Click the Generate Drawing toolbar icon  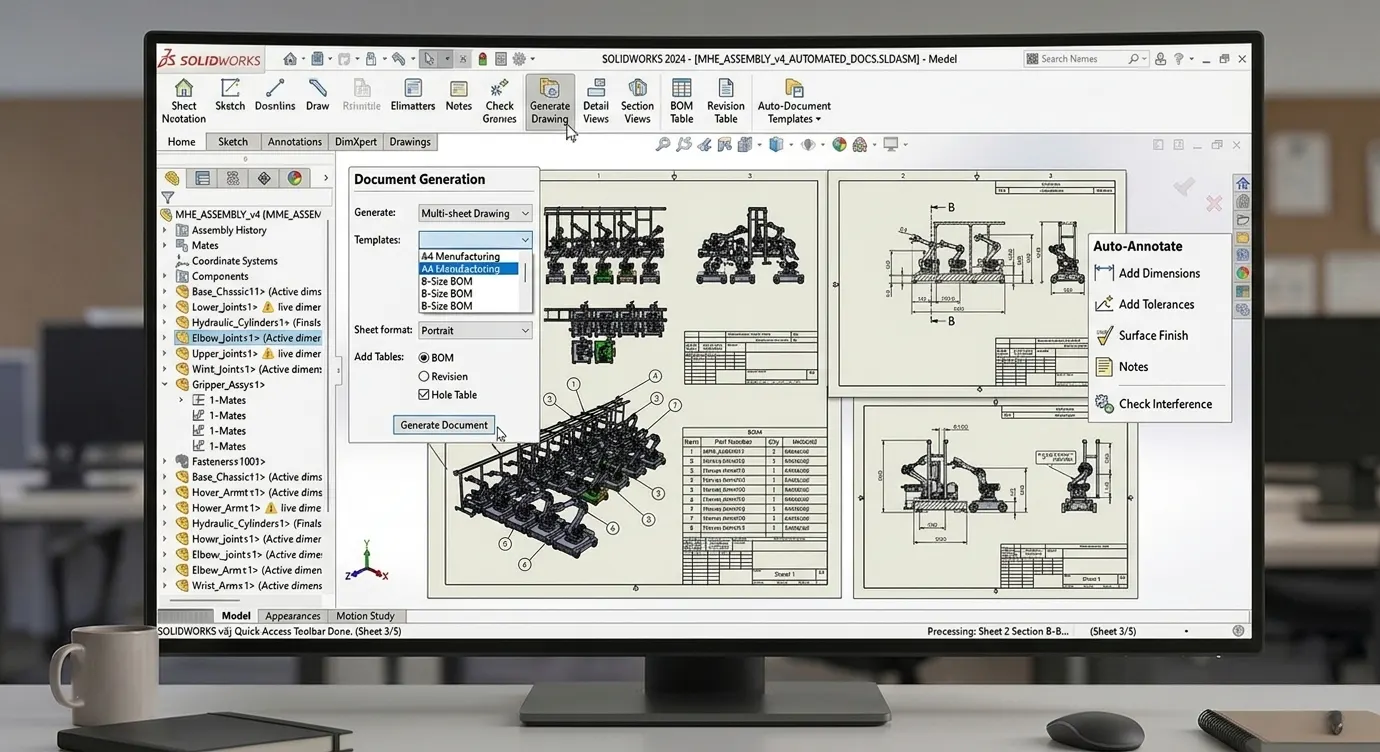[x=550, y=101]
